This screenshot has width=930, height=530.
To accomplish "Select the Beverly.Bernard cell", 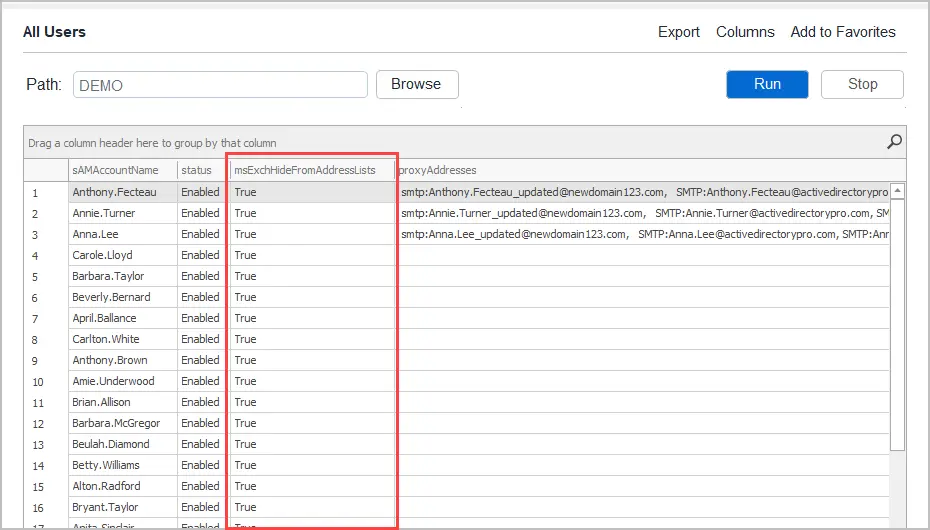I will tap(122, 297).
